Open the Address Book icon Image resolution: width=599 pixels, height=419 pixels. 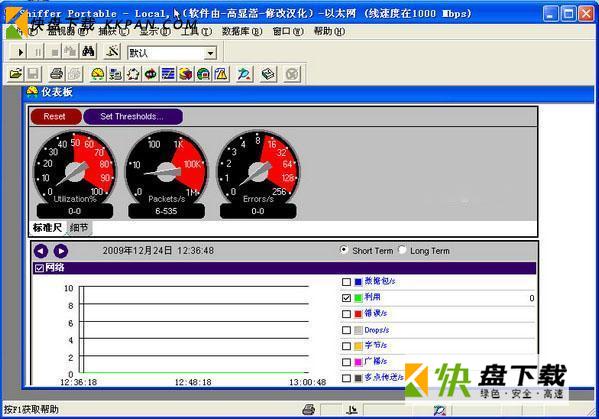(268, 74)
